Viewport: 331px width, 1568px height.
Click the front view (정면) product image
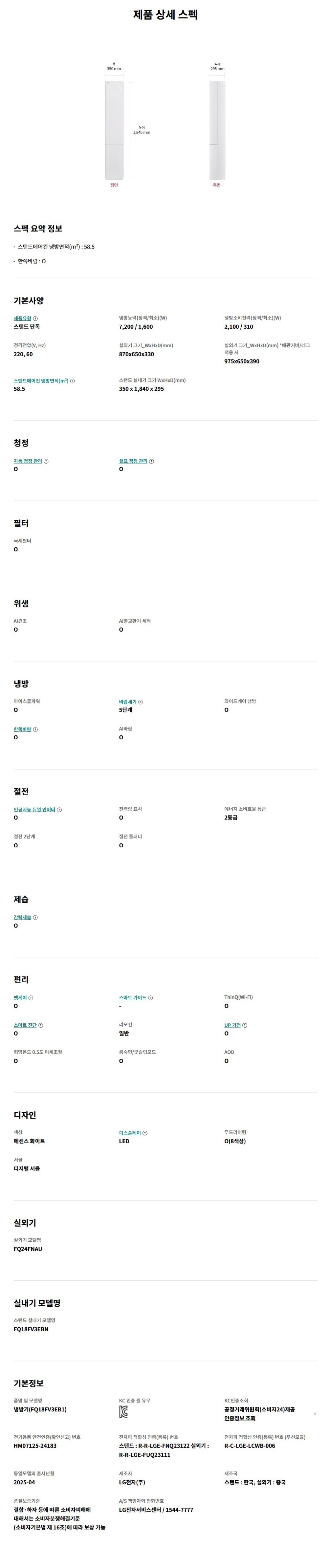[114, 130]
